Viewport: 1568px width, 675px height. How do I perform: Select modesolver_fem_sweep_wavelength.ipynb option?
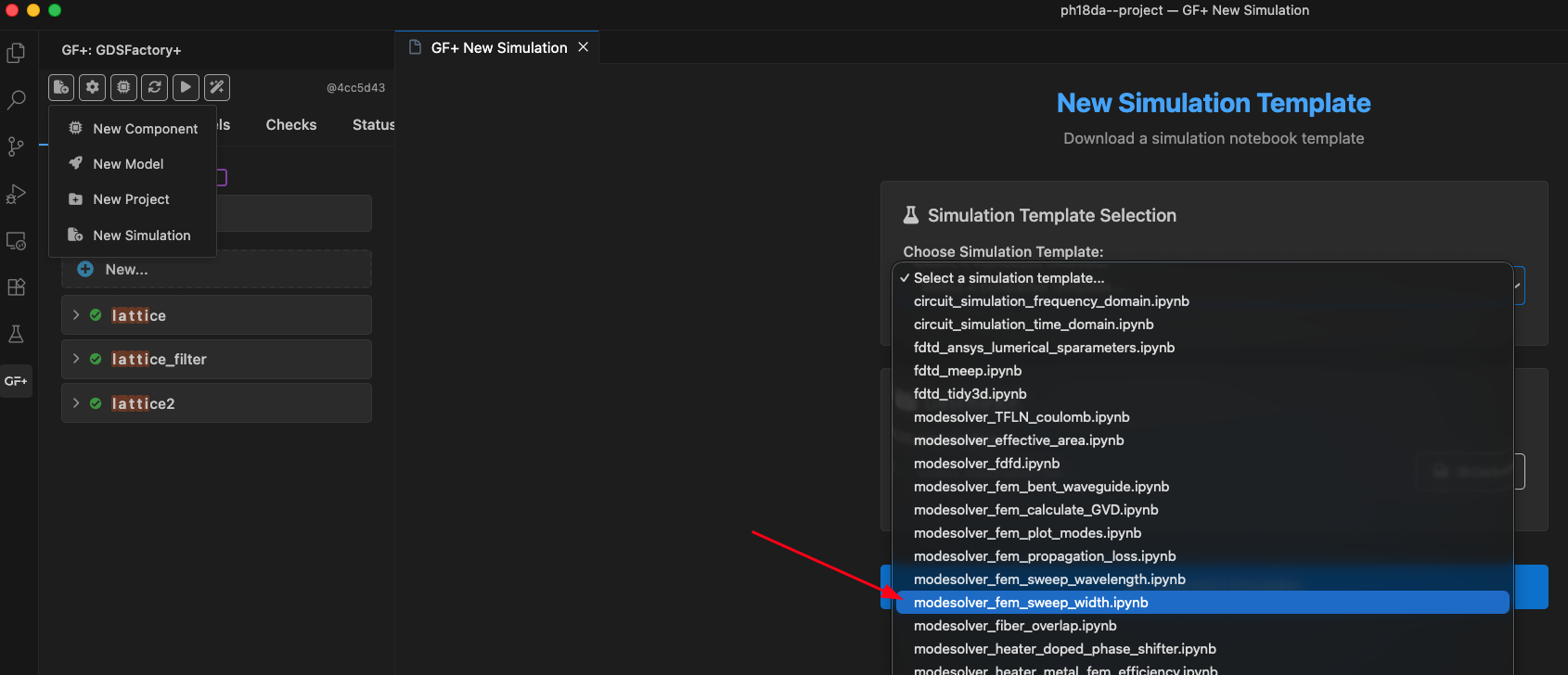[x=1202, y=579]
